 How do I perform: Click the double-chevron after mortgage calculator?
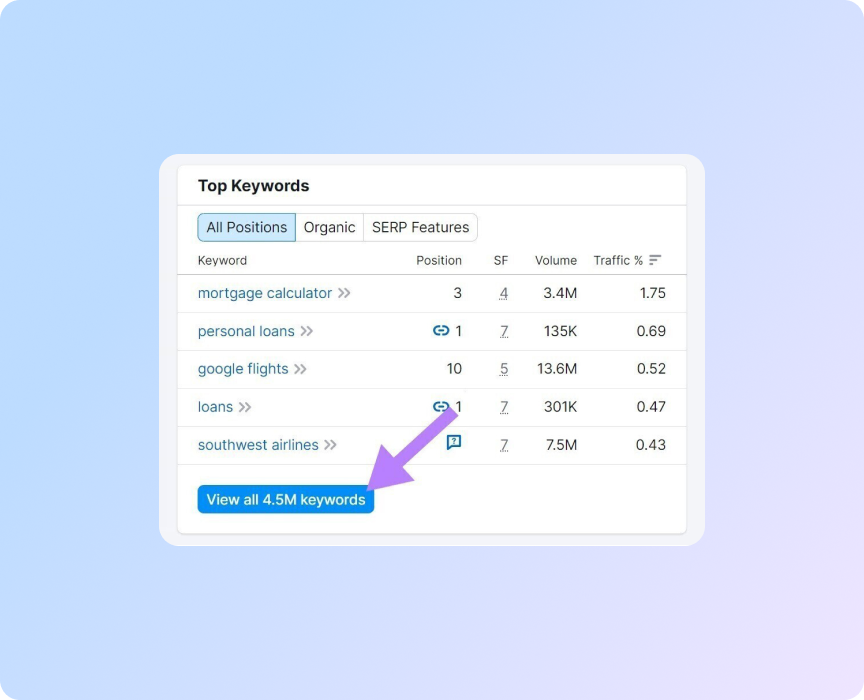click(345, 293)
